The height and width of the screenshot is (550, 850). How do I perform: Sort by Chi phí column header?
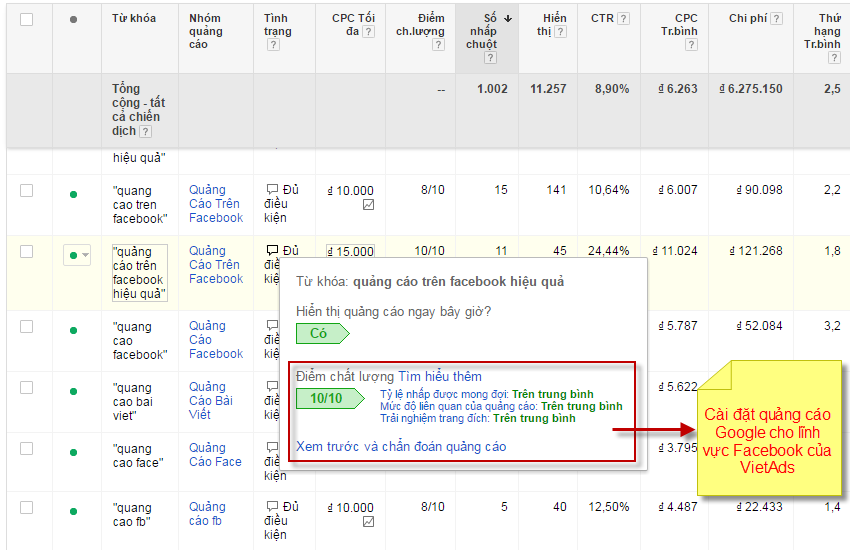tap(748, 18)
